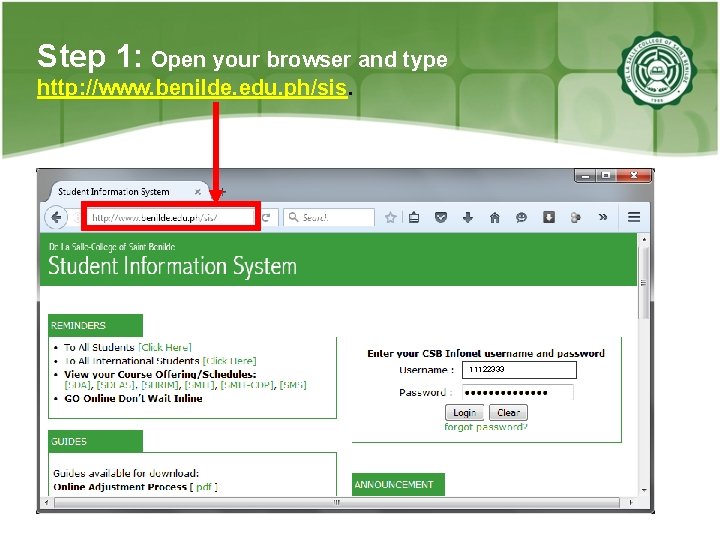Image resolution: width=720 pixels, height=540 pixels.
Task: Open the SMS course offering link
Action: pos(293,385)
